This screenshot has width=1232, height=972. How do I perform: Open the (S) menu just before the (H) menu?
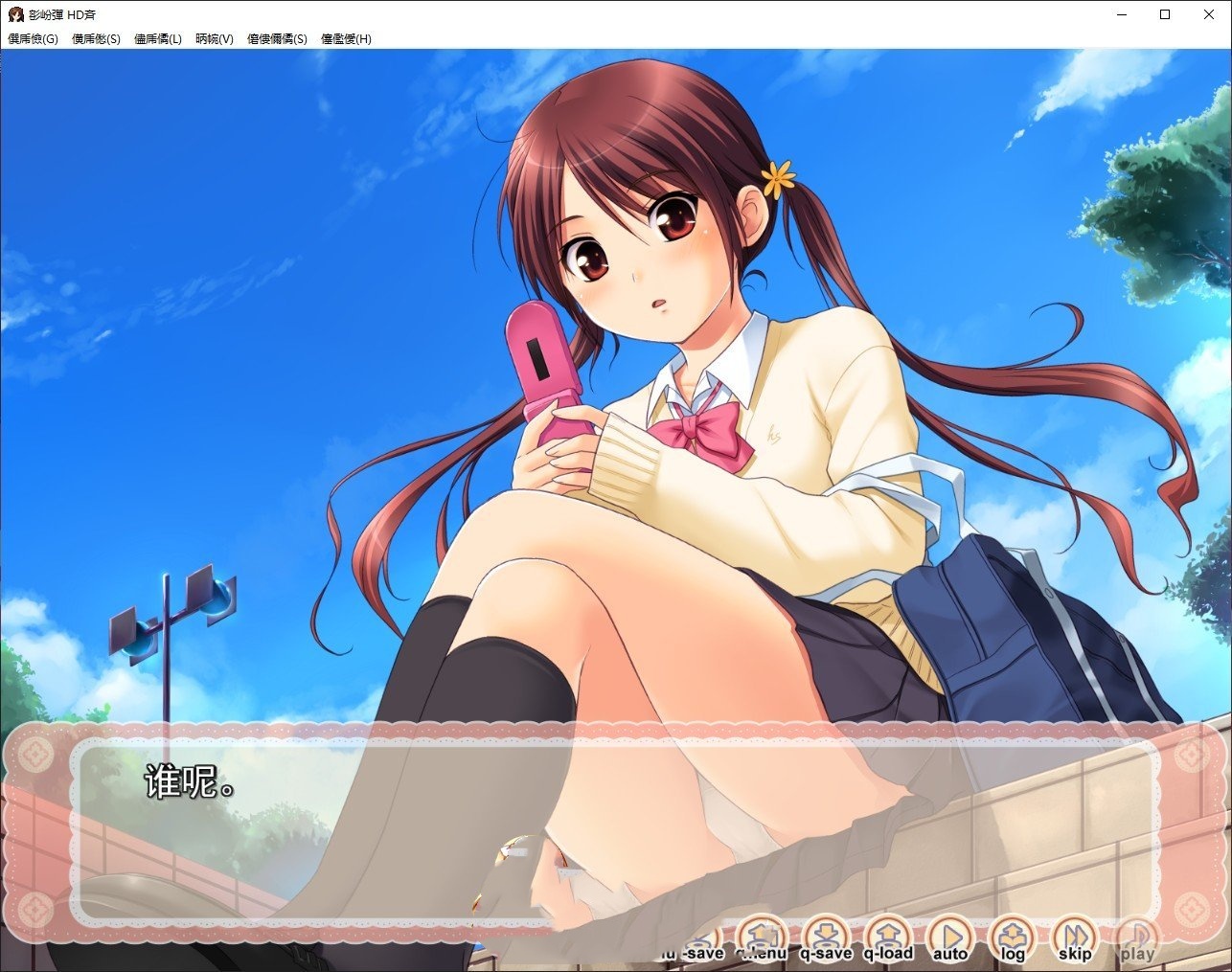pos(277,39)
